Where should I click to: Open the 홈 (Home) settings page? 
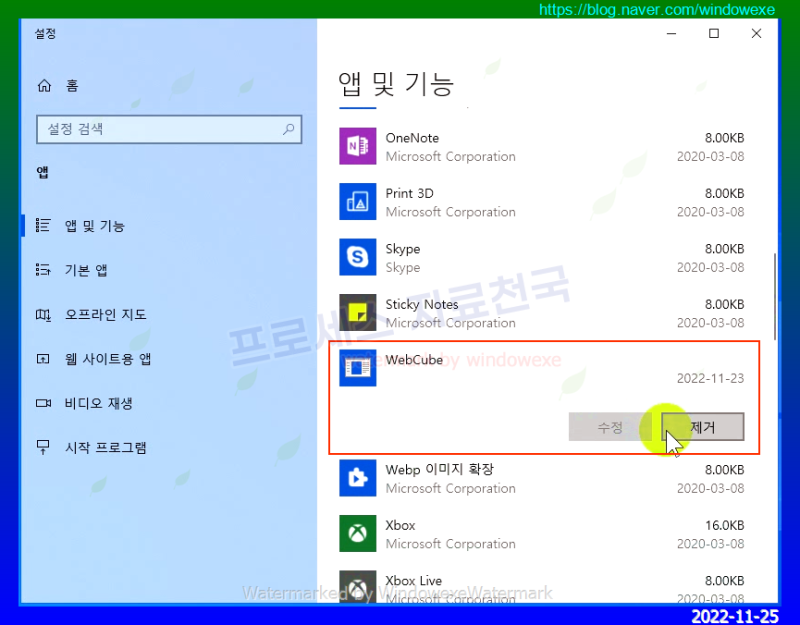(72, 86)
